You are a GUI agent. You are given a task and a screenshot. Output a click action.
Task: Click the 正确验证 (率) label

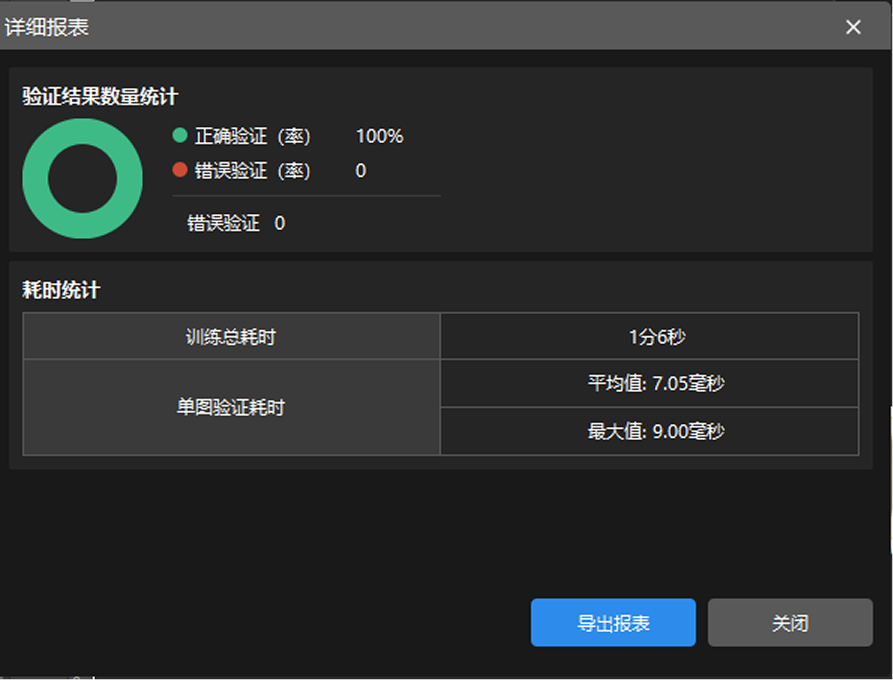(252, 136)
